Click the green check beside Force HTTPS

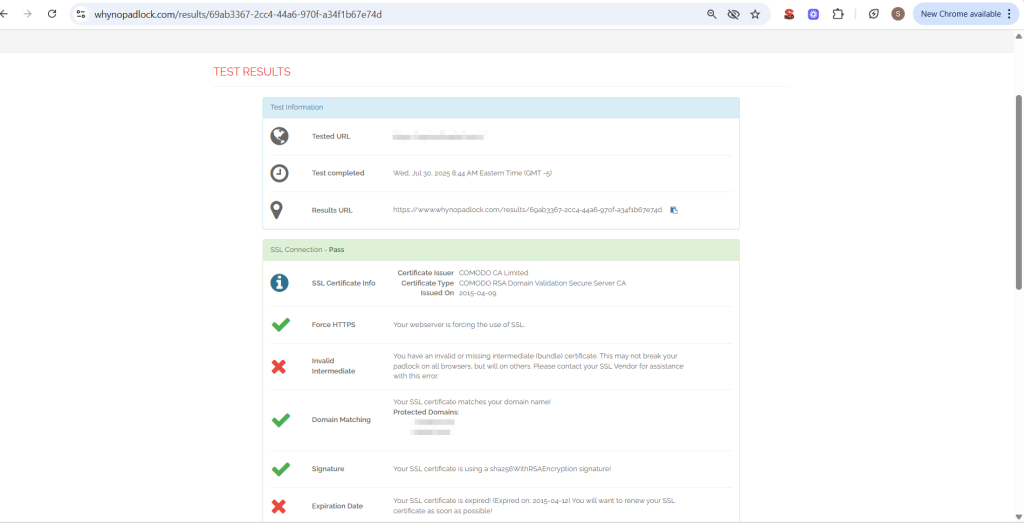click(x=280, y=325)
